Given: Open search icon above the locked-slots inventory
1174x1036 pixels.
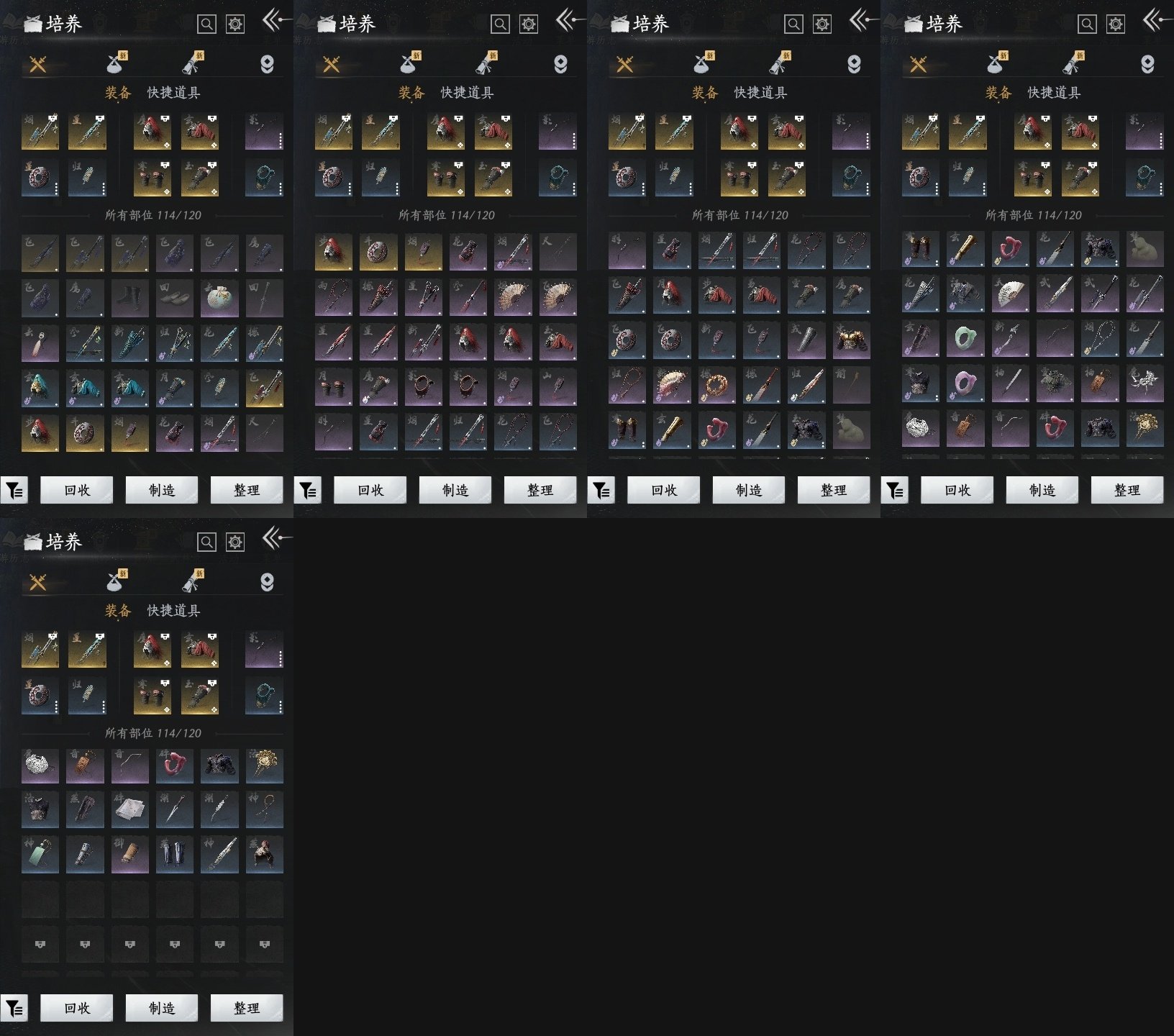Looking at the screenshot, I should click(206, 542).
